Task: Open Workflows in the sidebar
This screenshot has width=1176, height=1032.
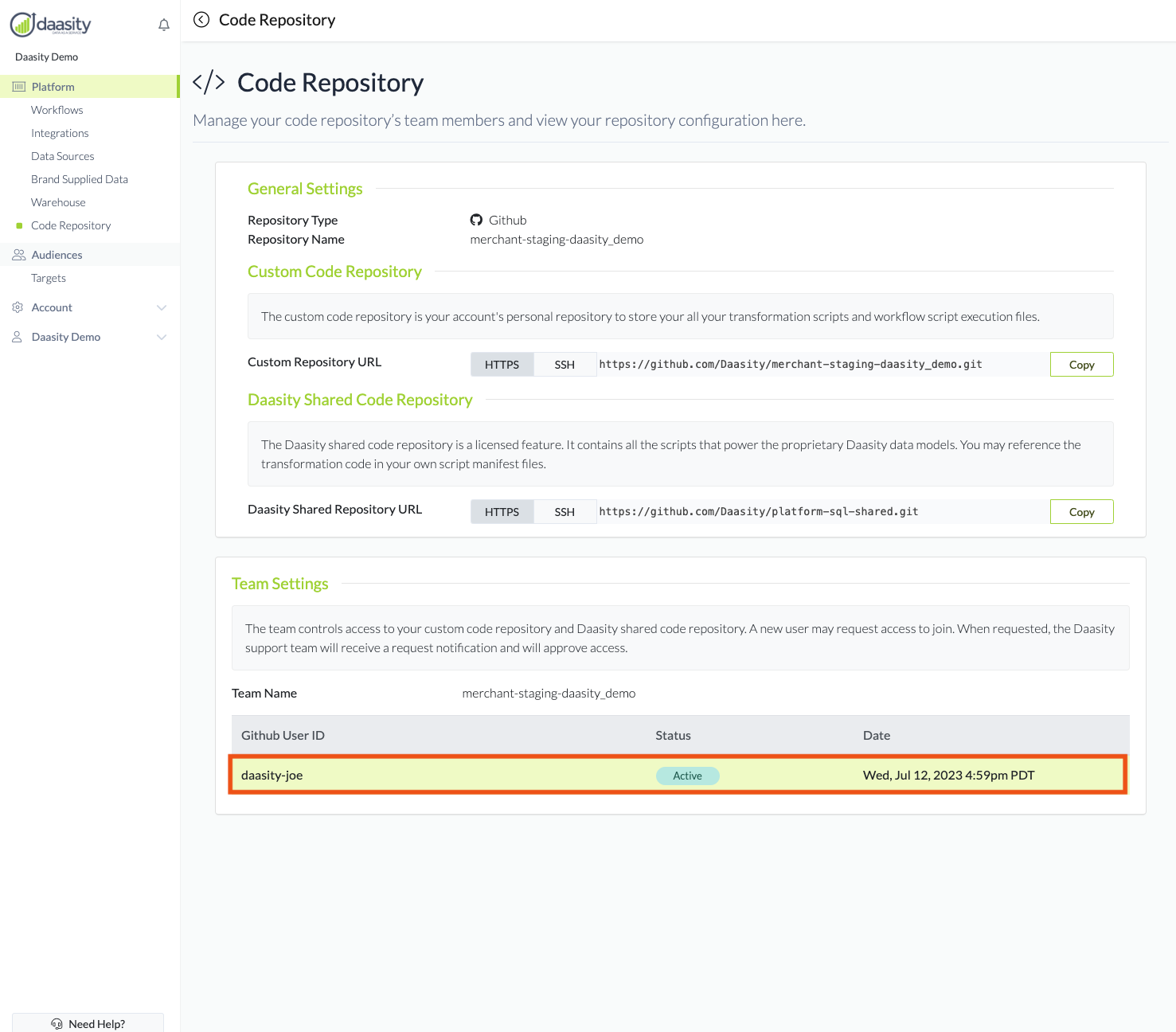Action: (57, 110)
